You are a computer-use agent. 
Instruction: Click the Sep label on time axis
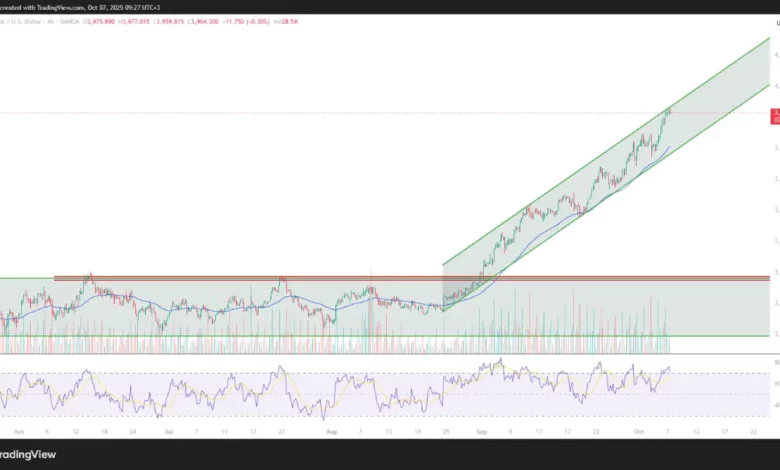pos(481,431)
